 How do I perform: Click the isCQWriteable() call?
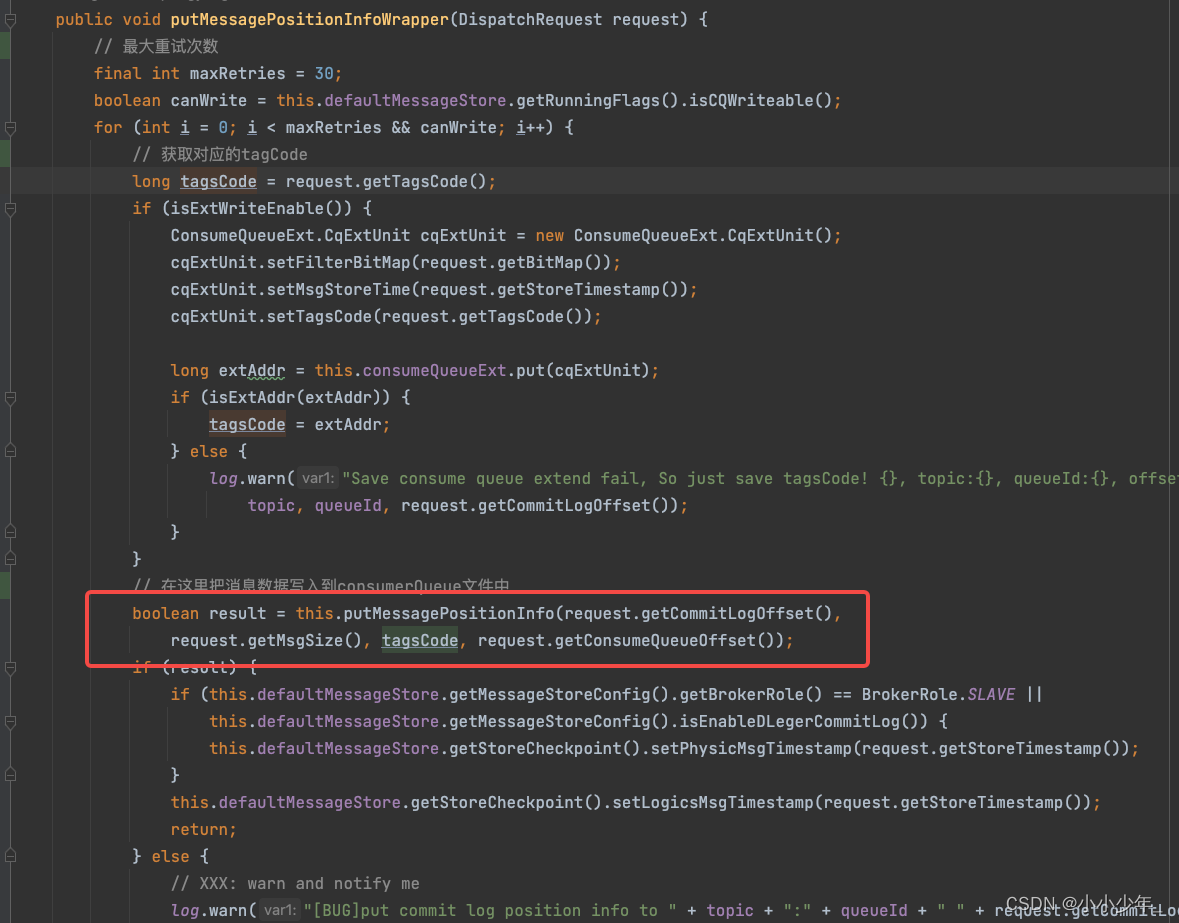click(x=760, y=101)
